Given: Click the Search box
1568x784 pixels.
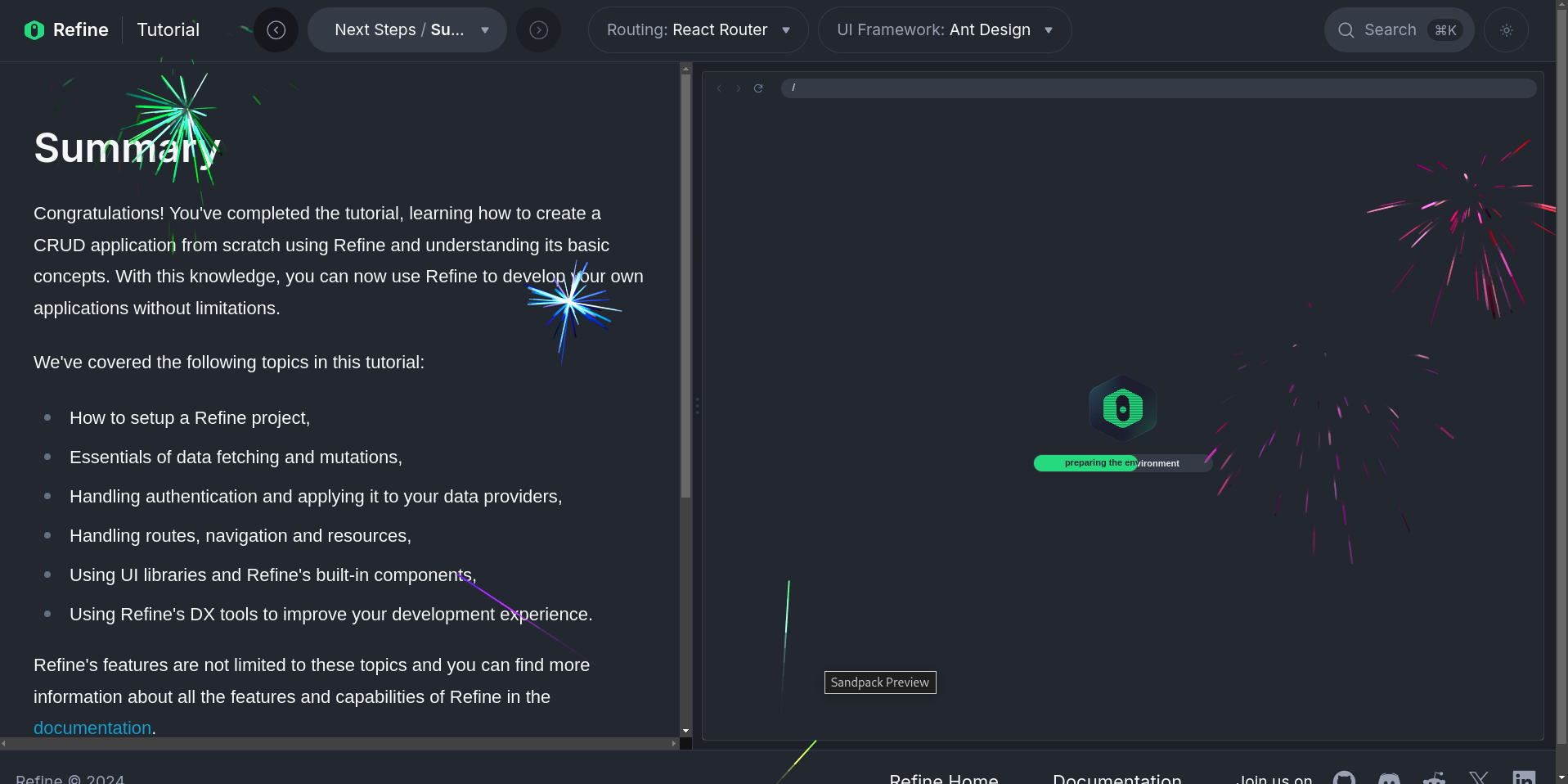Looking at the screenshot, I should (x=1399, y=30).
